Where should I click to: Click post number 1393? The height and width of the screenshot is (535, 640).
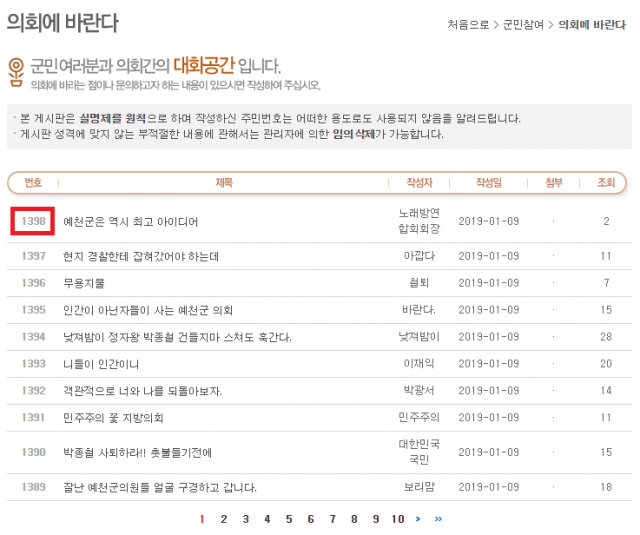33,364
